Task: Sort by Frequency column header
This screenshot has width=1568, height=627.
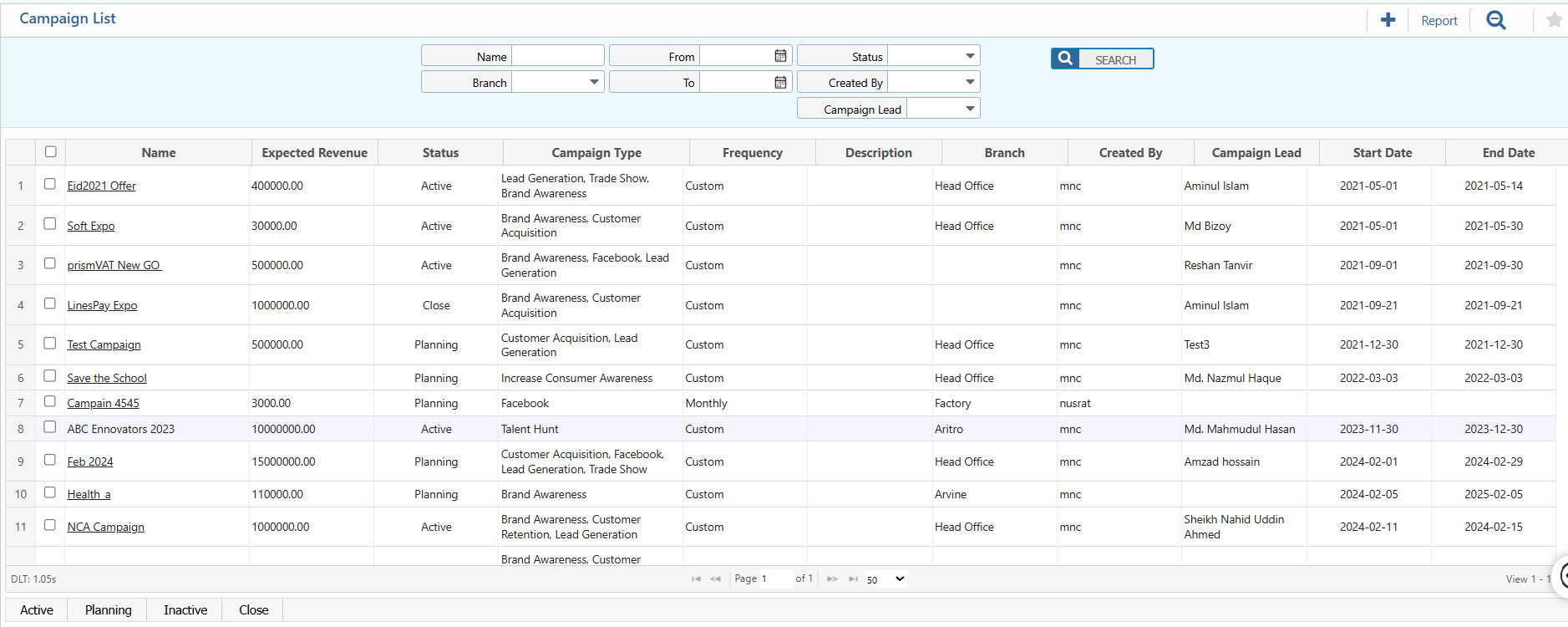Action: [753, 152]
